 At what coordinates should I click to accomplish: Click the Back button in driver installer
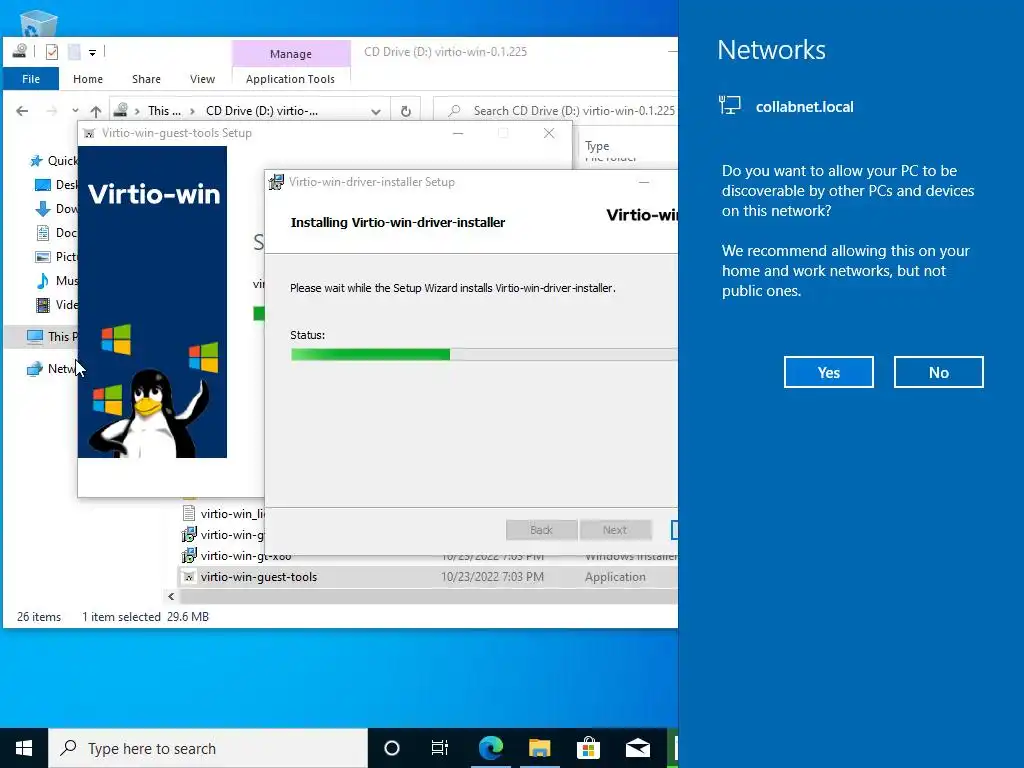[x=541, y=530]
